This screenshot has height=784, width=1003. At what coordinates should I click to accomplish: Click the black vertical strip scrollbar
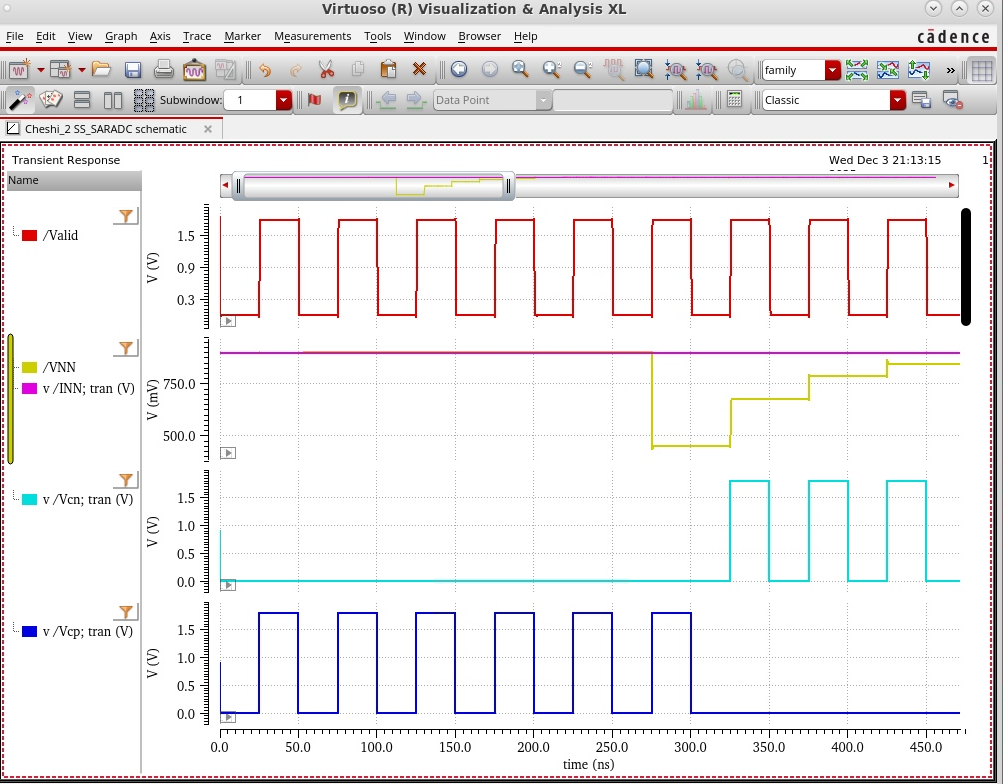pos(966,267)
